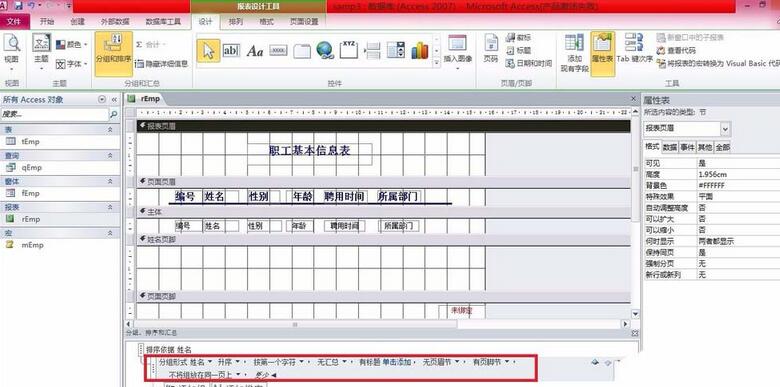Switch to 创建 (Create) ribbon tab
The width and height of the screenshot is (780, 387).
[x=78, y=21]
